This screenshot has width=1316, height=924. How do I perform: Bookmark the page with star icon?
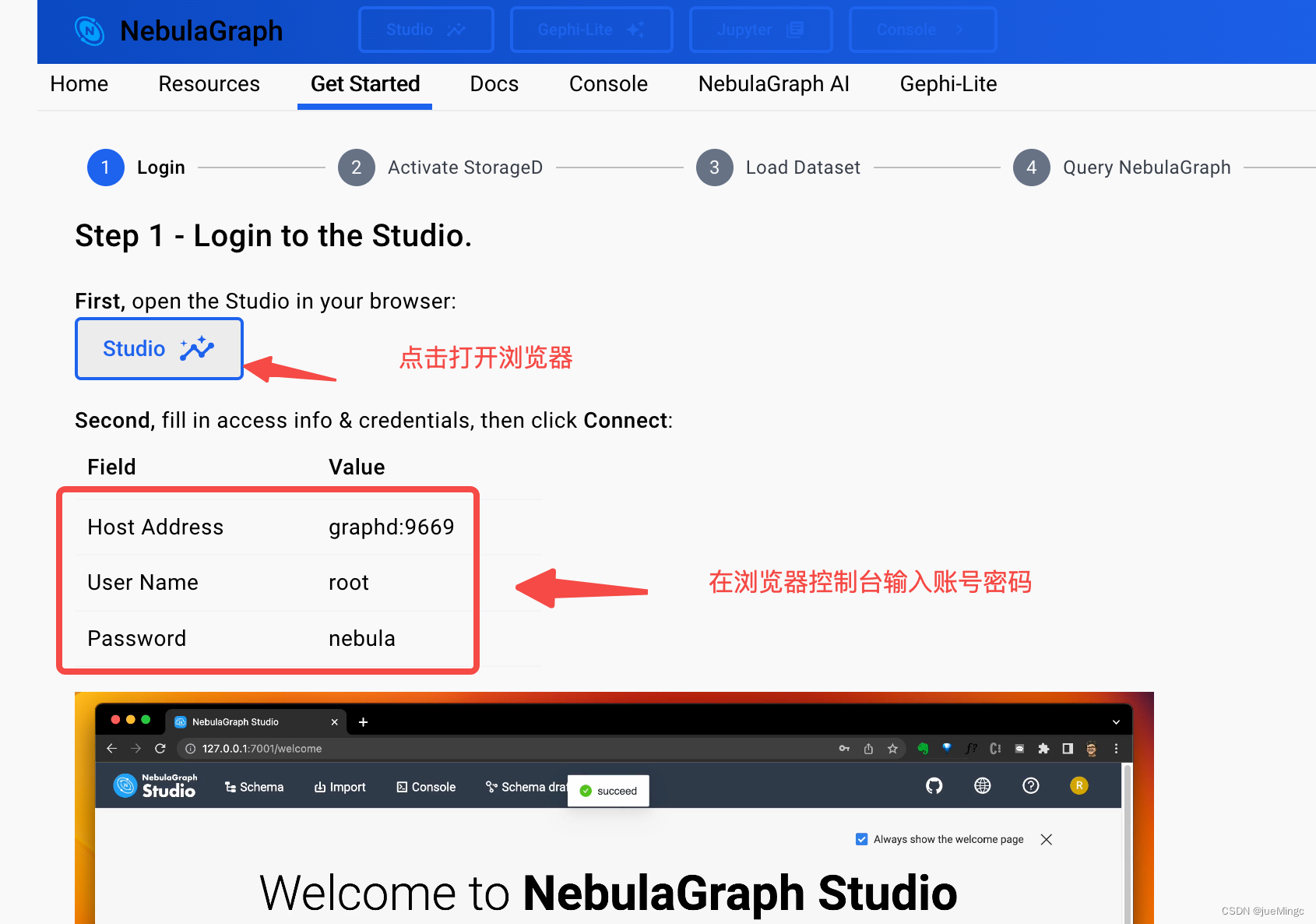point(892,749)
